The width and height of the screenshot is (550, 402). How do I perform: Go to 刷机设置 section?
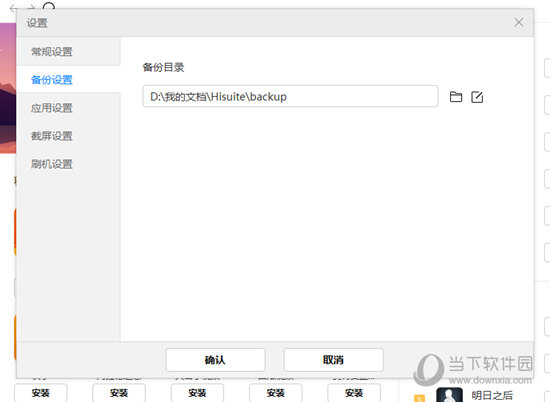(69, 164)
